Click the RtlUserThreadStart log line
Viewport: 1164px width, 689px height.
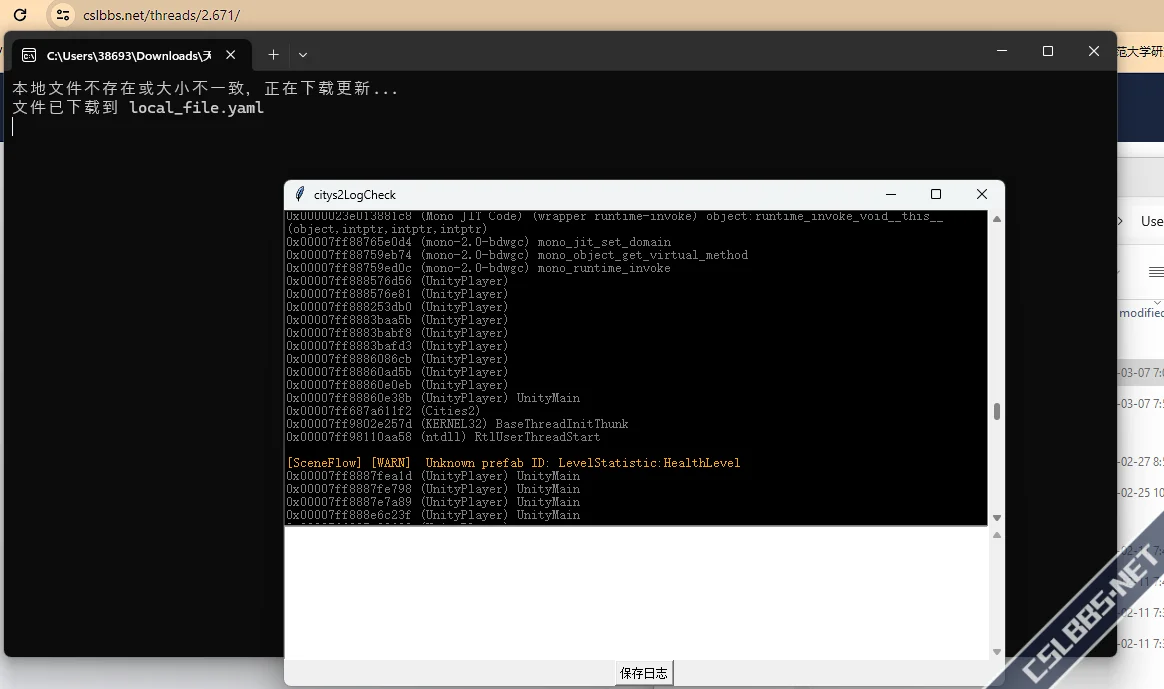(x=443, y=437)
